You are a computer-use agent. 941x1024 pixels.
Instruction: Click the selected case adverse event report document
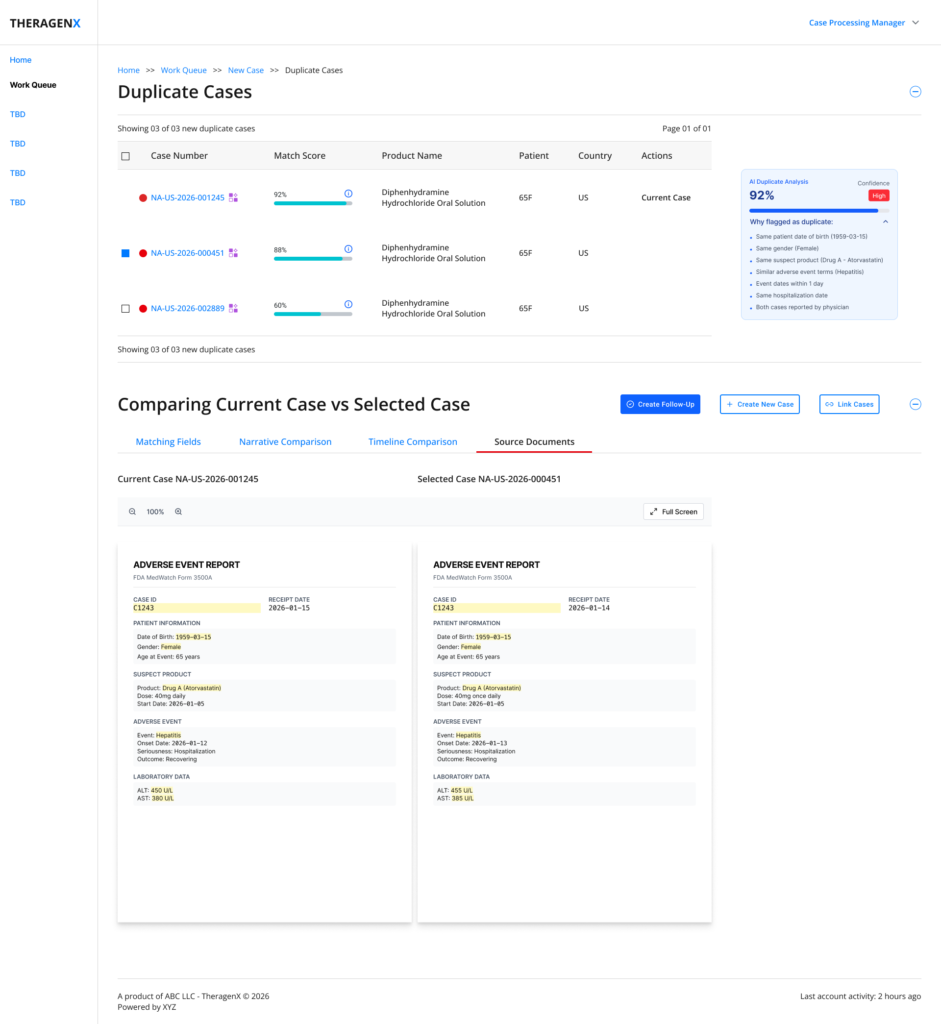[x=564, y=732]
